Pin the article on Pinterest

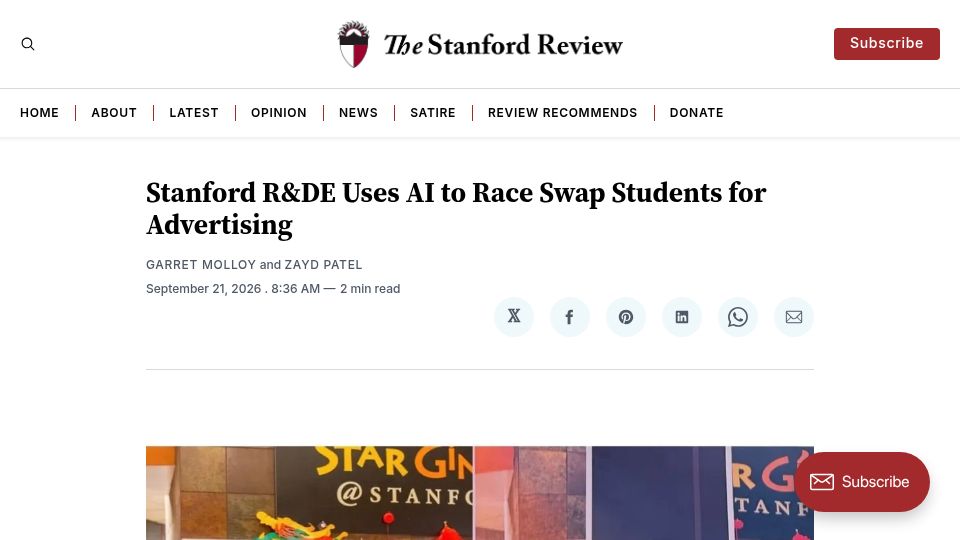coord(626,317)
